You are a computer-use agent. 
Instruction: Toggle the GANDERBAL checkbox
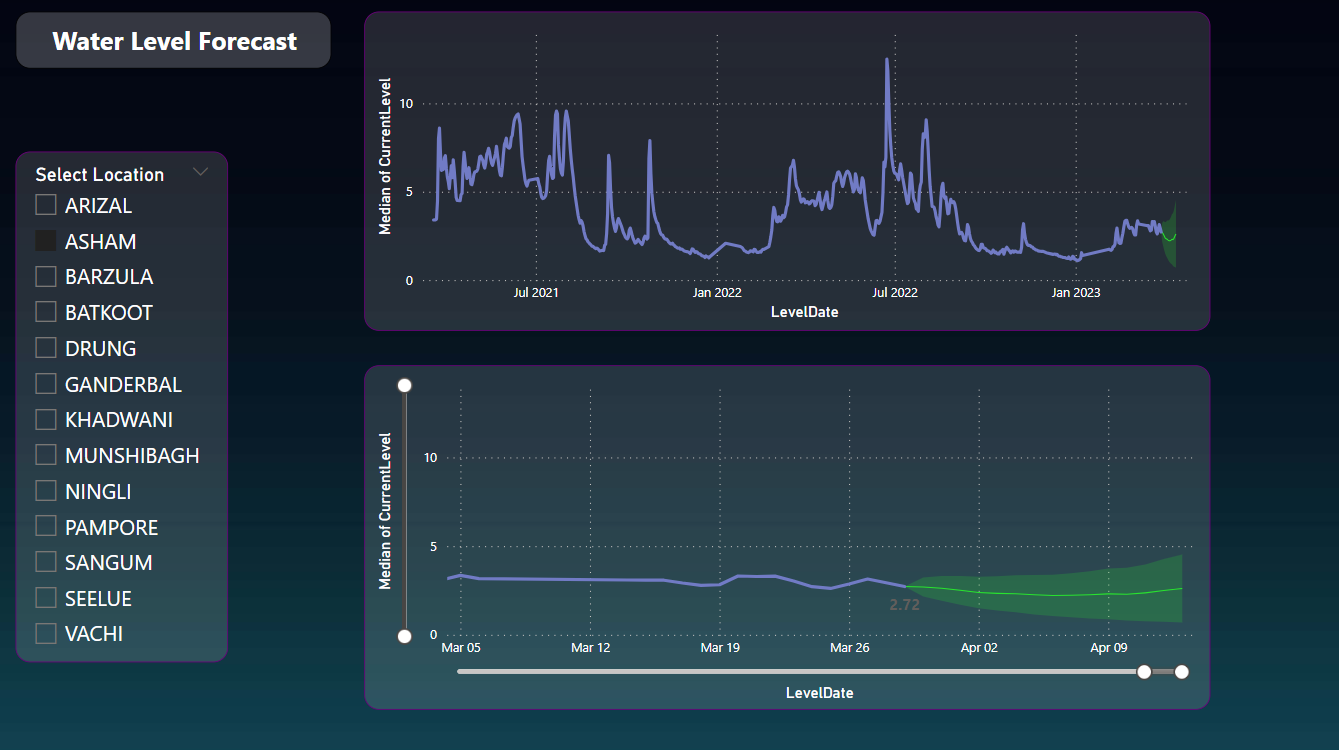[46, 384]
